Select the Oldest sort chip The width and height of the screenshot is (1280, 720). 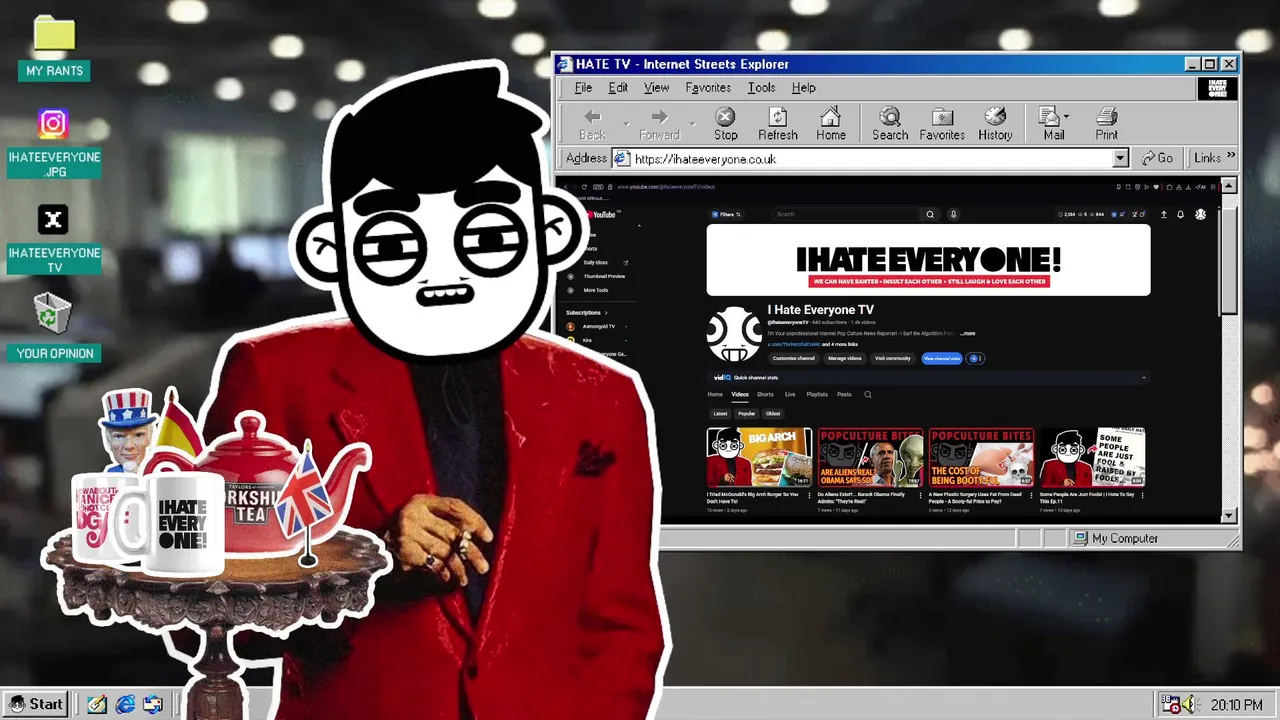(x=773, y=413)
